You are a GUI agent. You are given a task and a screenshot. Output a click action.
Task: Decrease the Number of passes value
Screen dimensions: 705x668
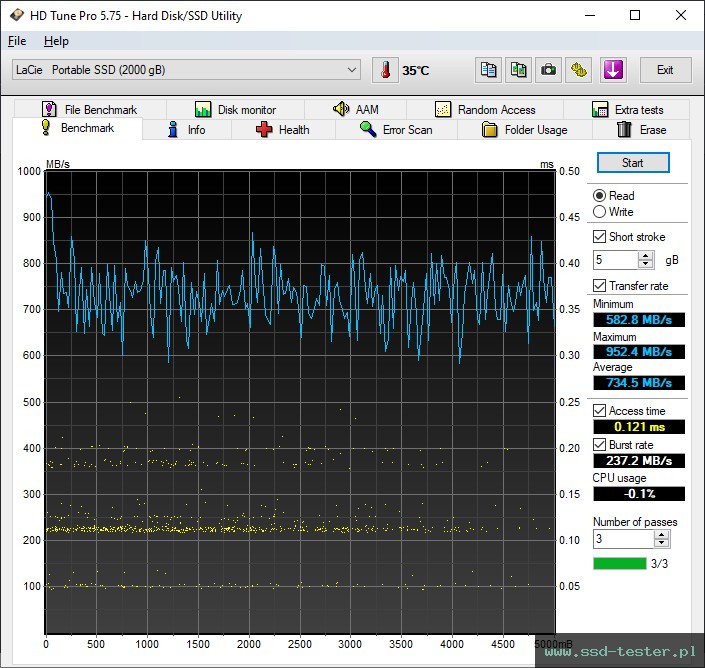[661, 543]
